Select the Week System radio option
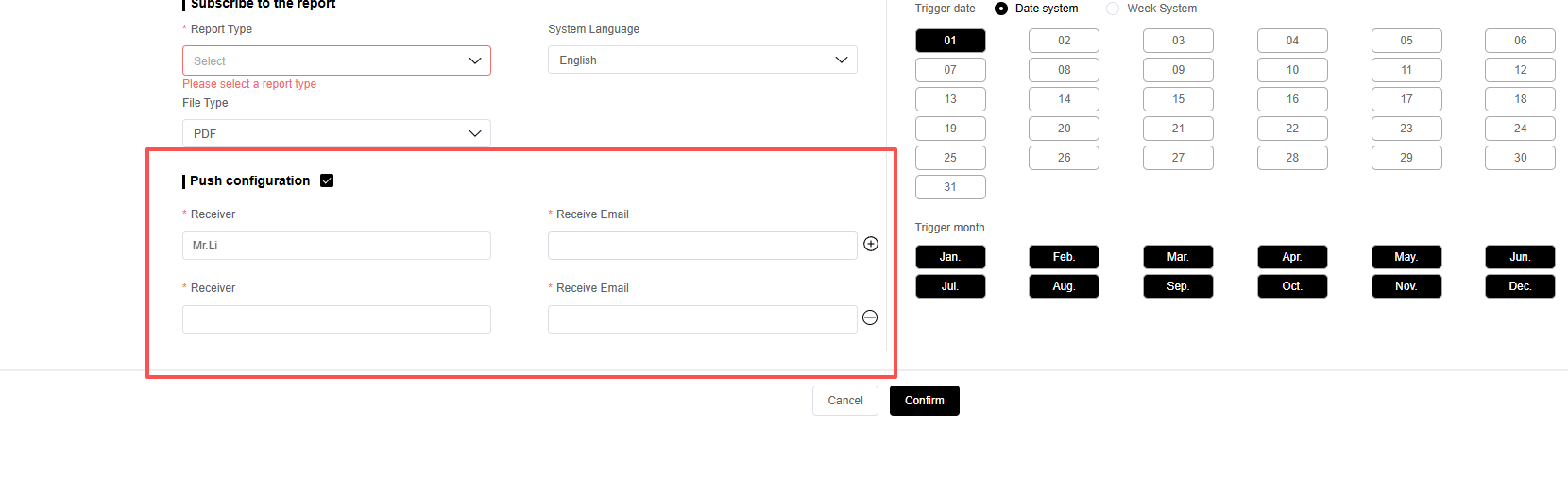This screenshot has height=497, width=1568. [1113, 9]
